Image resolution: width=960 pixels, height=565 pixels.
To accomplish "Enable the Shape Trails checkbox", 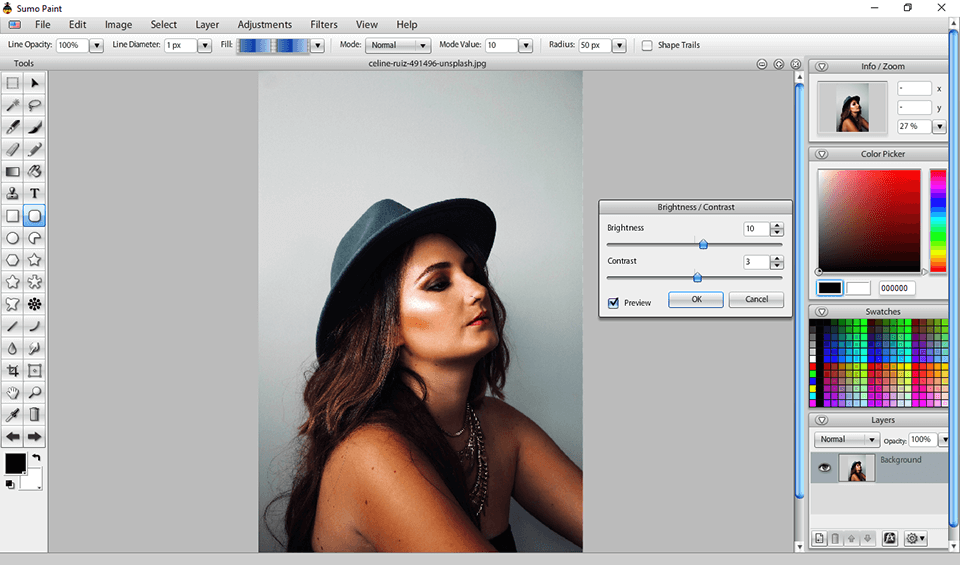I will click(x=647, y=45).
